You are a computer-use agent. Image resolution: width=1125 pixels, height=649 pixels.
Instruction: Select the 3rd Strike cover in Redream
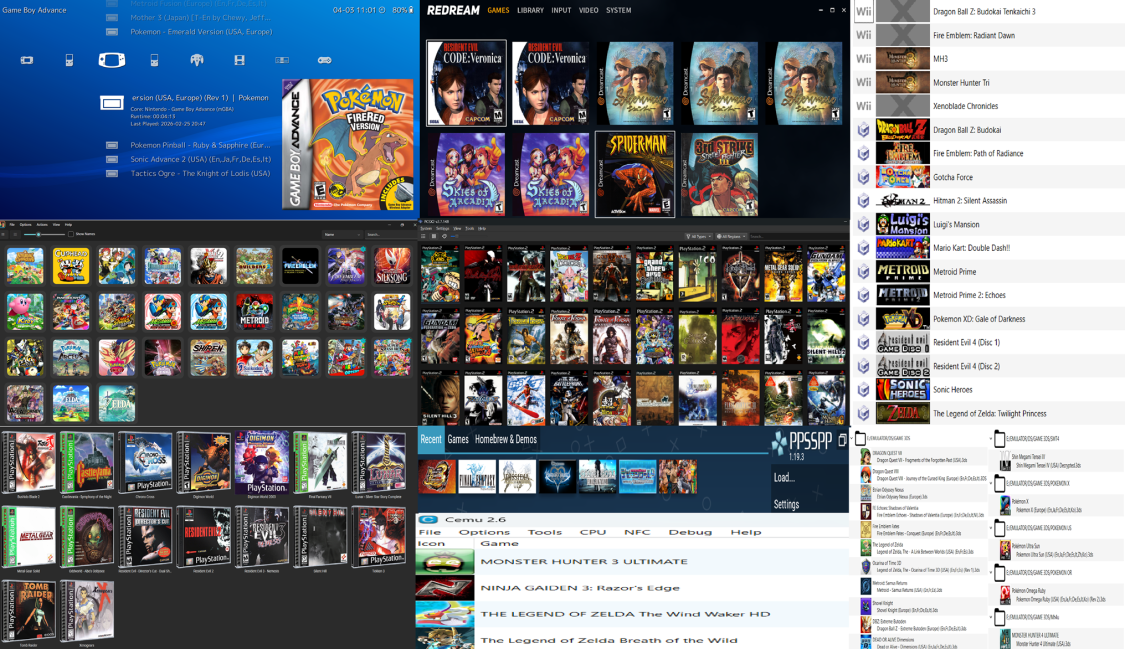(720, 174)
